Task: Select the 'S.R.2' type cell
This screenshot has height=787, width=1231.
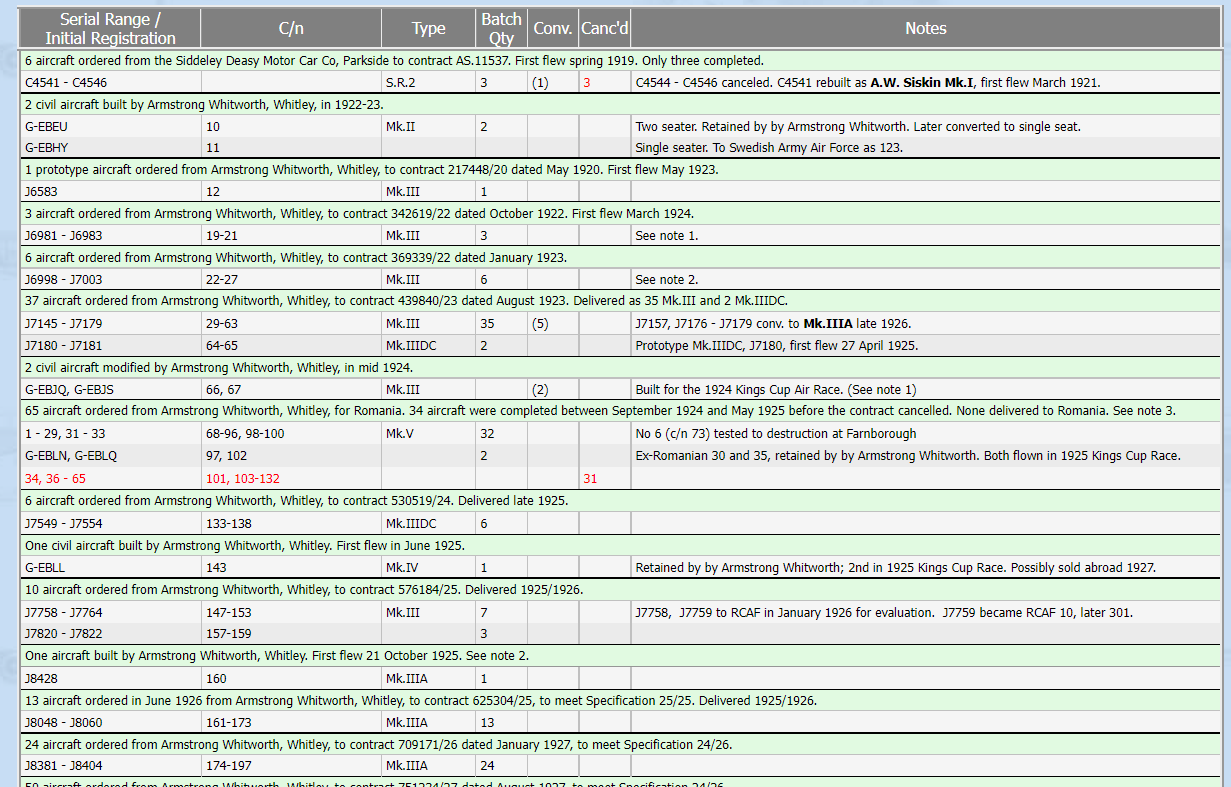Action: 428,82
